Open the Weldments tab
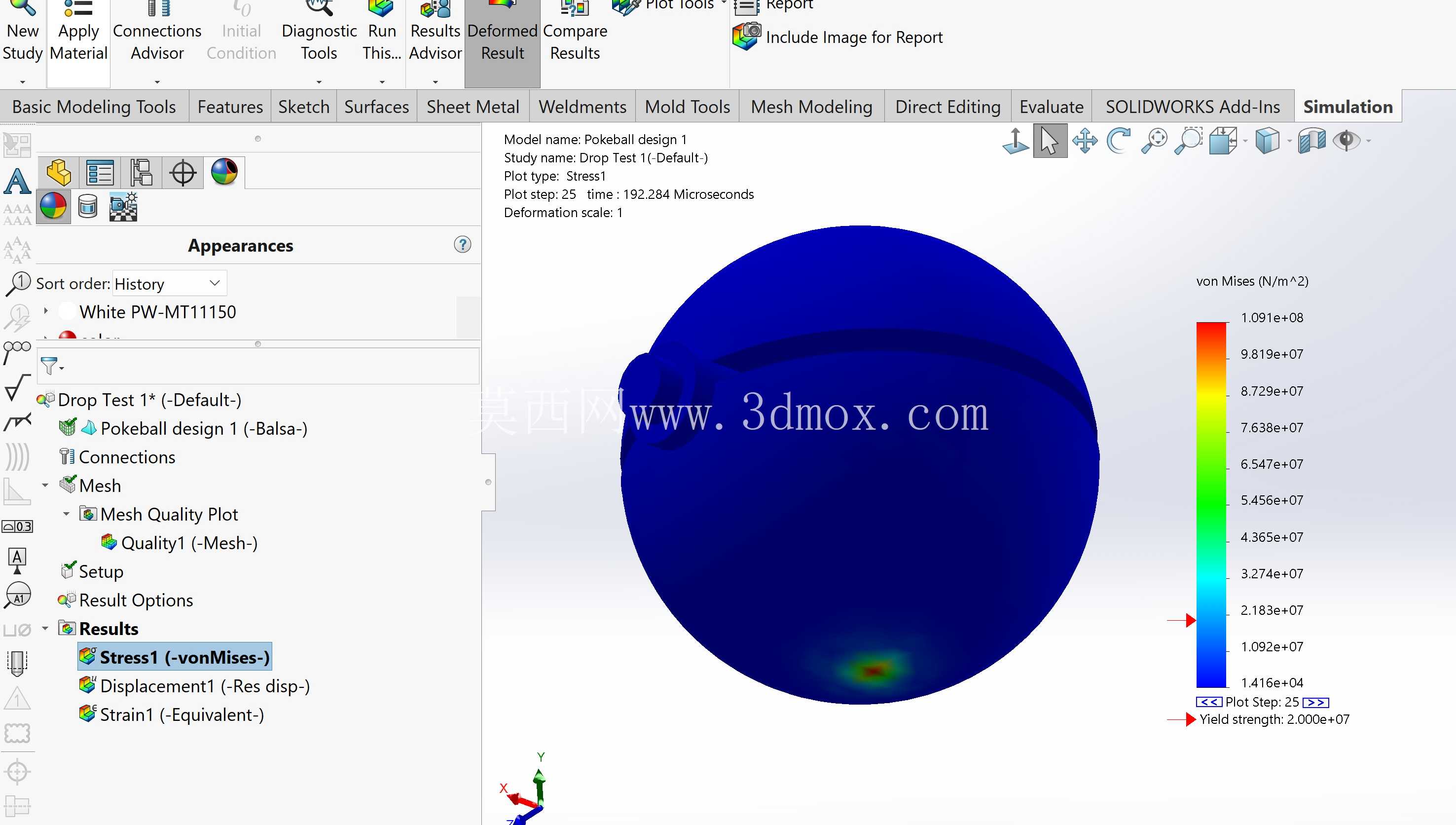This screenshot has width=1456, height=825. tap(582, 107)
